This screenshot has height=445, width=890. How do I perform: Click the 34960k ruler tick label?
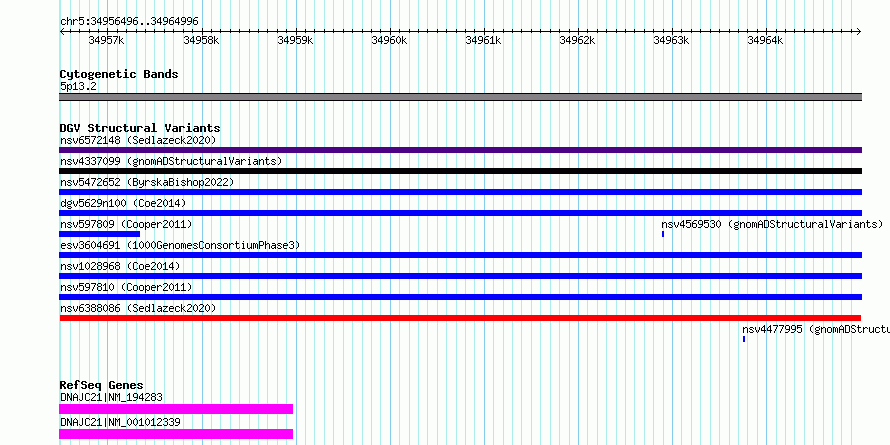point(389,40)
